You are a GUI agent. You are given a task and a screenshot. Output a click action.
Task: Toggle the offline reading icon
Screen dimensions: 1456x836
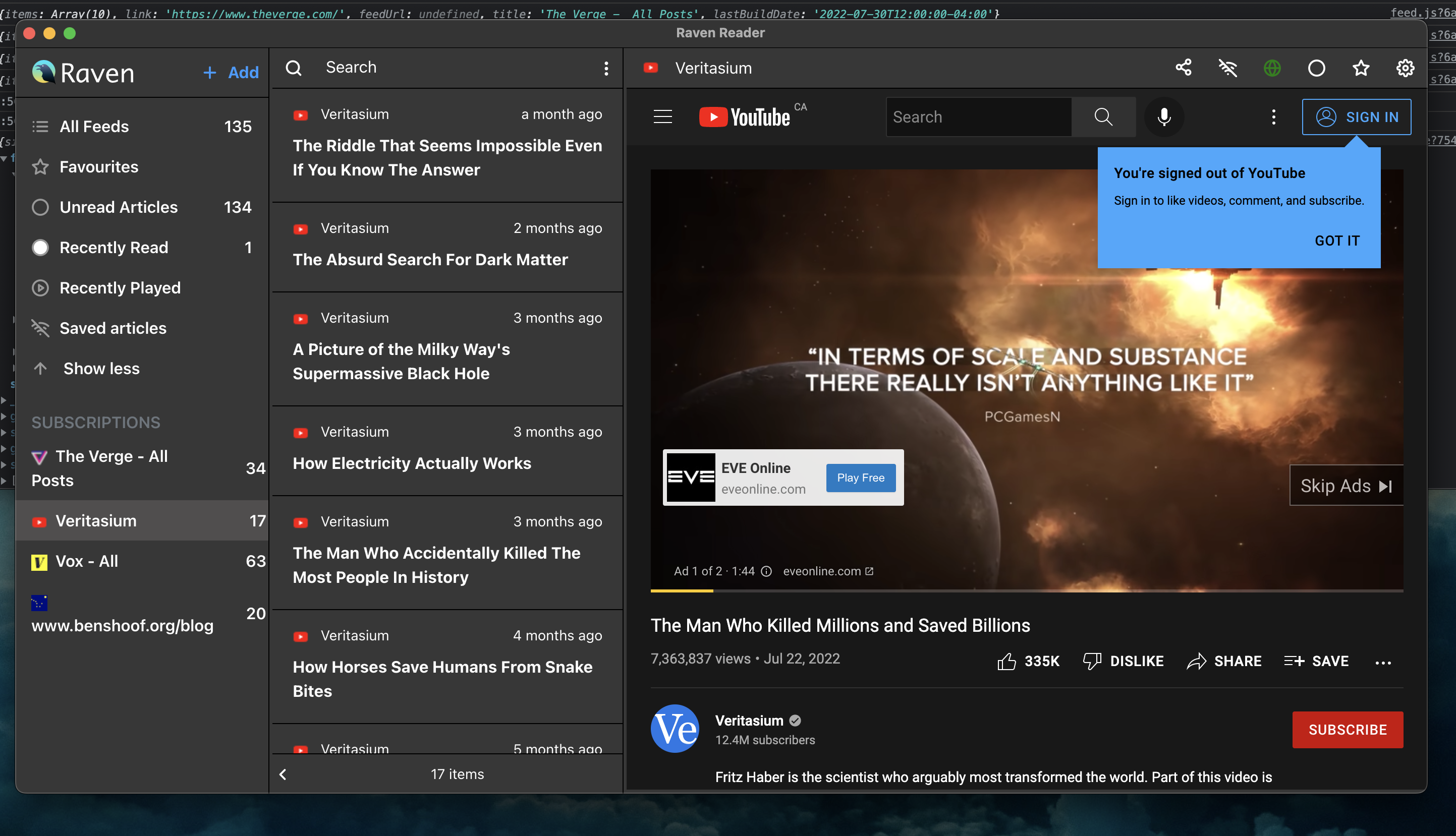[1228, 68]
